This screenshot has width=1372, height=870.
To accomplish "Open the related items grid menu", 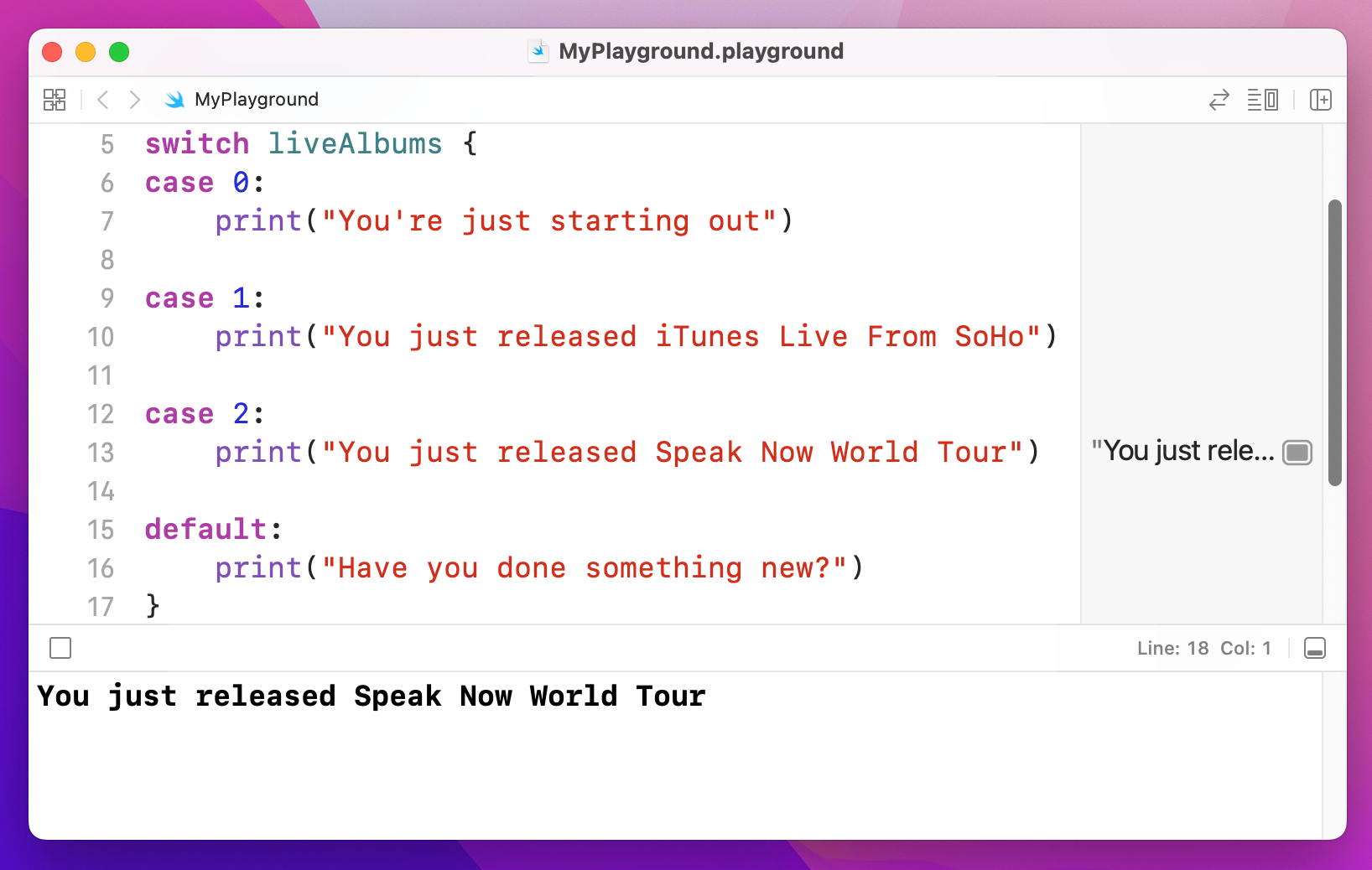I will [55, 100].
